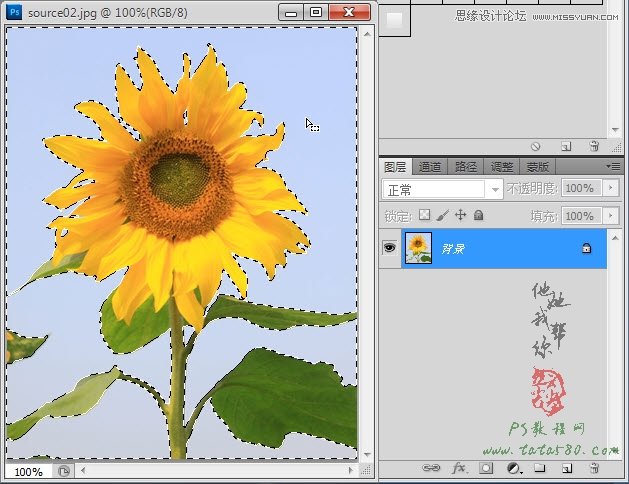
Task: Click layers panel scrollbar up arrow
Action: (615, 238)
